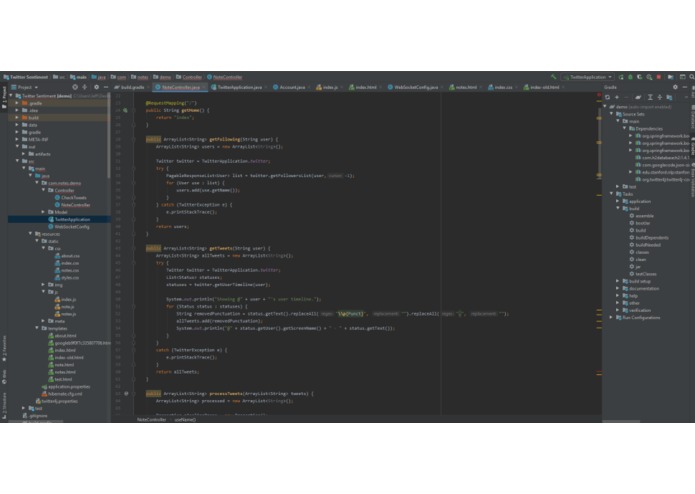This screenshot has height=494, width=695.
Task: Open Gradle panel settings gear
Action: (675, 87)
